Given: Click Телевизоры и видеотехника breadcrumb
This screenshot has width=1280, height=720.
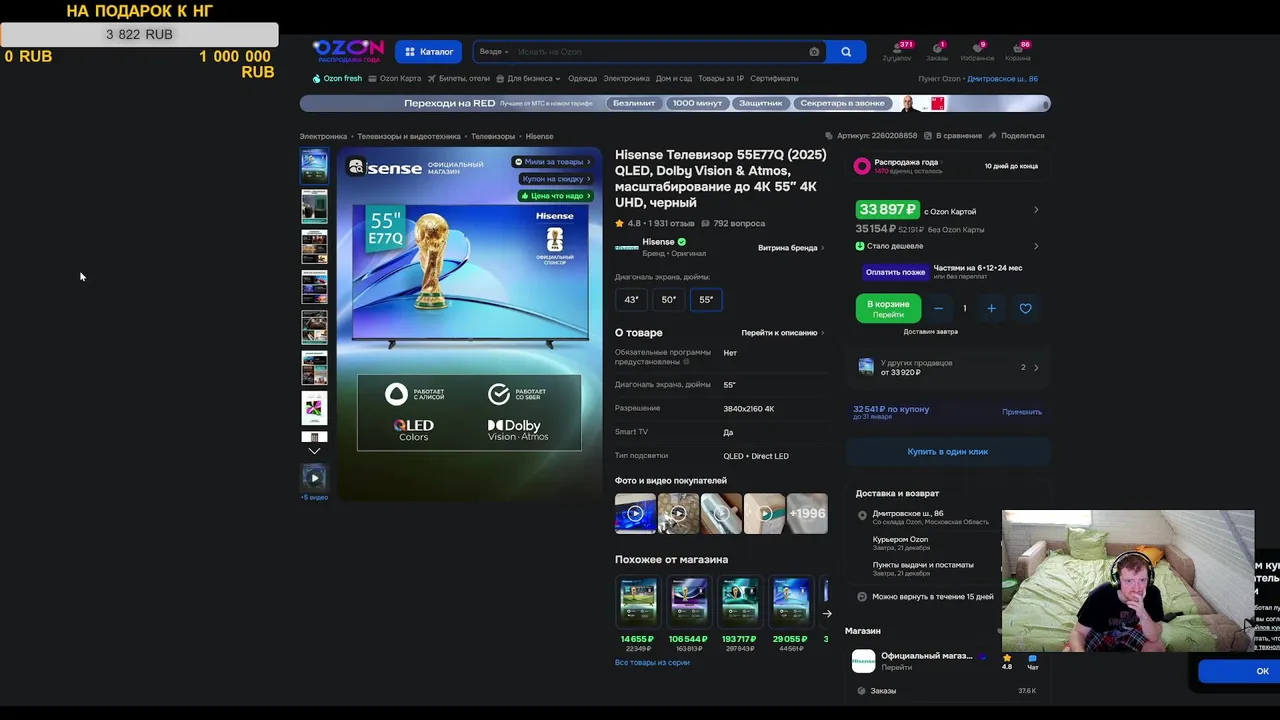Looking at the screenshot, I should pyautogui.click(x=409, y=136).
